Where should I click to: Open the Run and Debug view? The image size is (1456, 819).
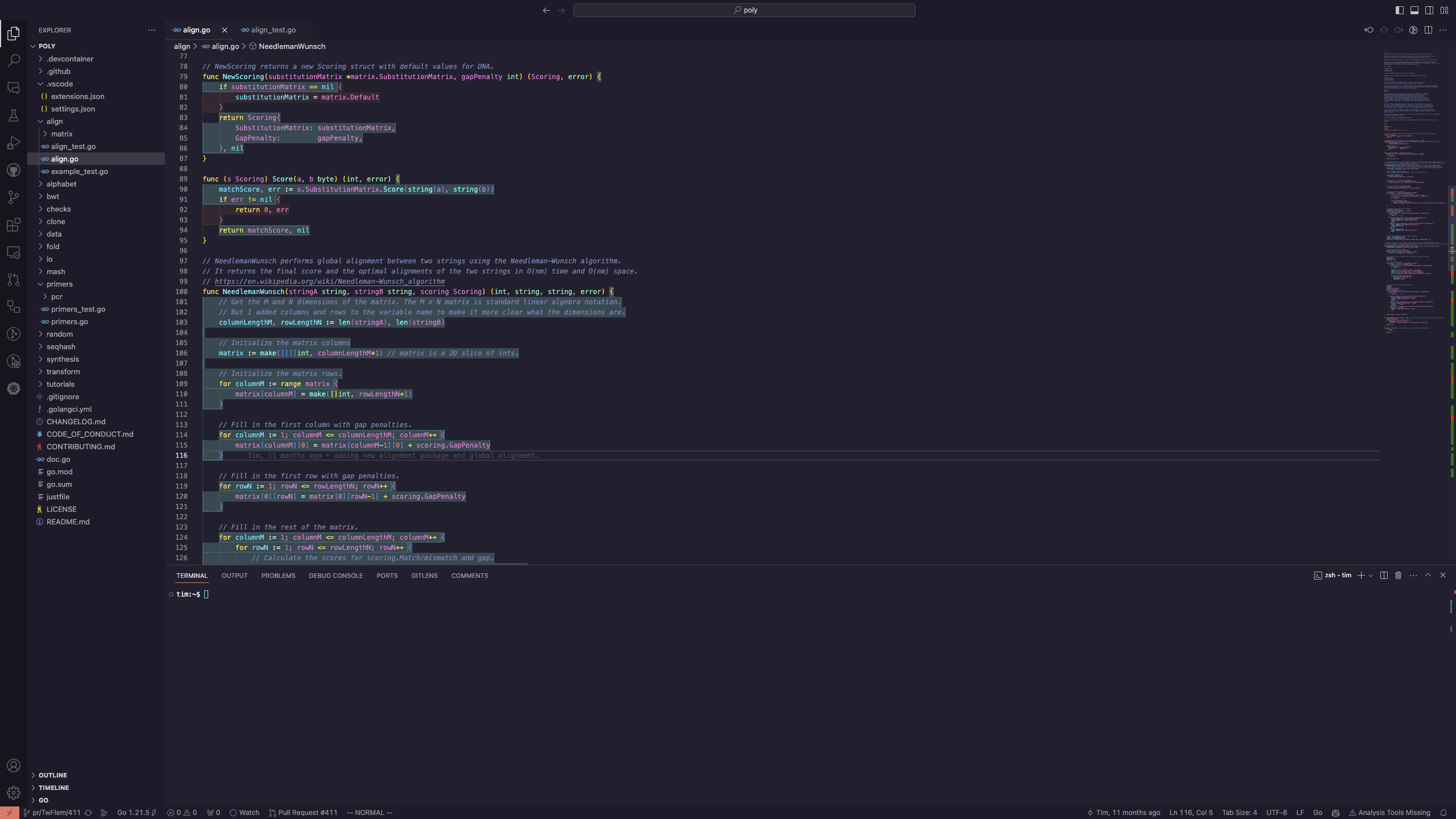coord(14,143)
